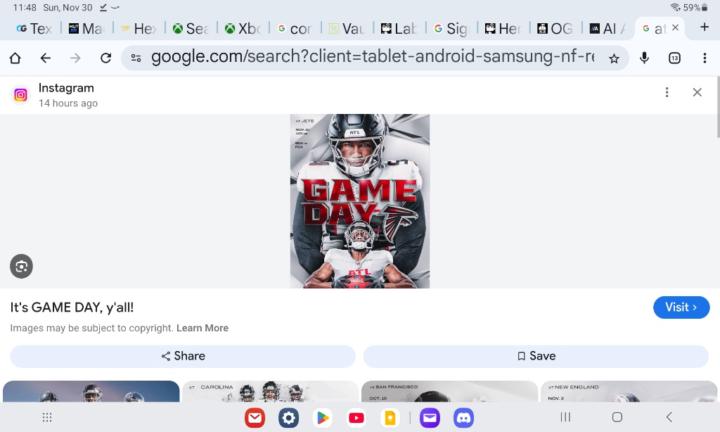The height and width of the screenshot is (432, 720).
Task: Switch to the 'Sea' Xbox tab
Action: pos(190,28)
